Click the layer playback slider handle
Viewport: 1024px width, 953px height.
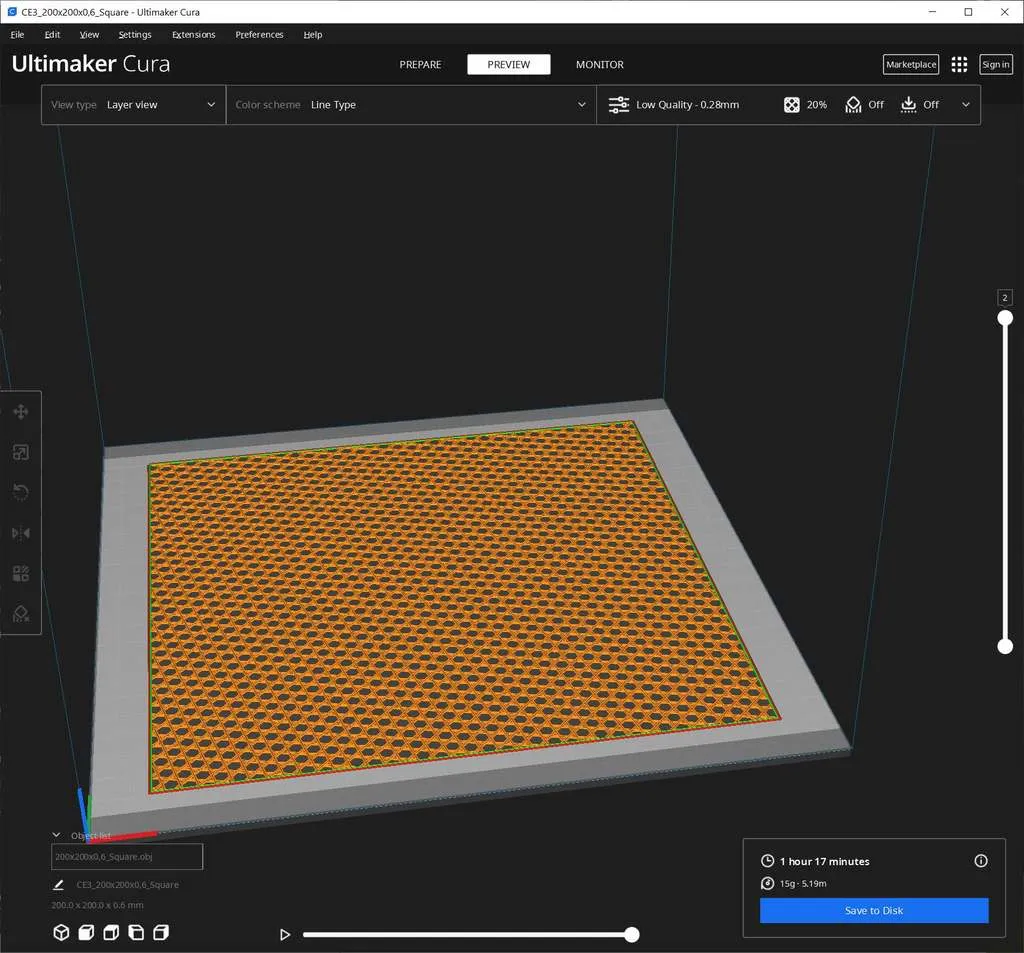click(631, 934)
